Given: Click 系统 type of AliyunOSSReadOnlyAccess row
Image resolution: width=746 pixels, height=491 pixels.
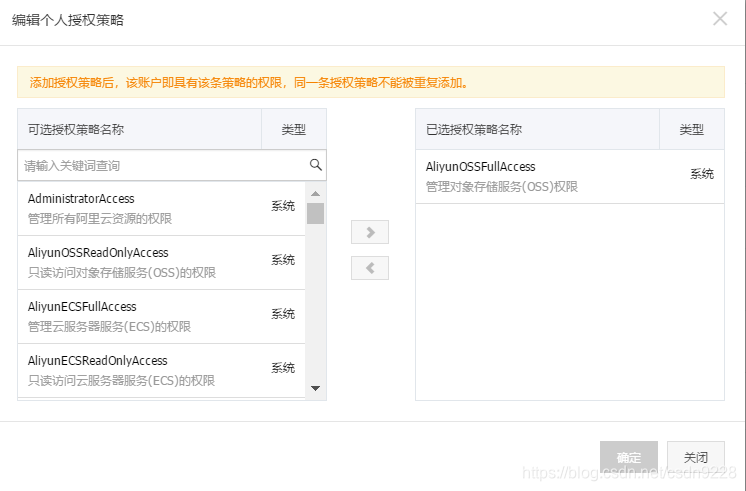Looking at the screenshot, I should click(x=283, y=260).
